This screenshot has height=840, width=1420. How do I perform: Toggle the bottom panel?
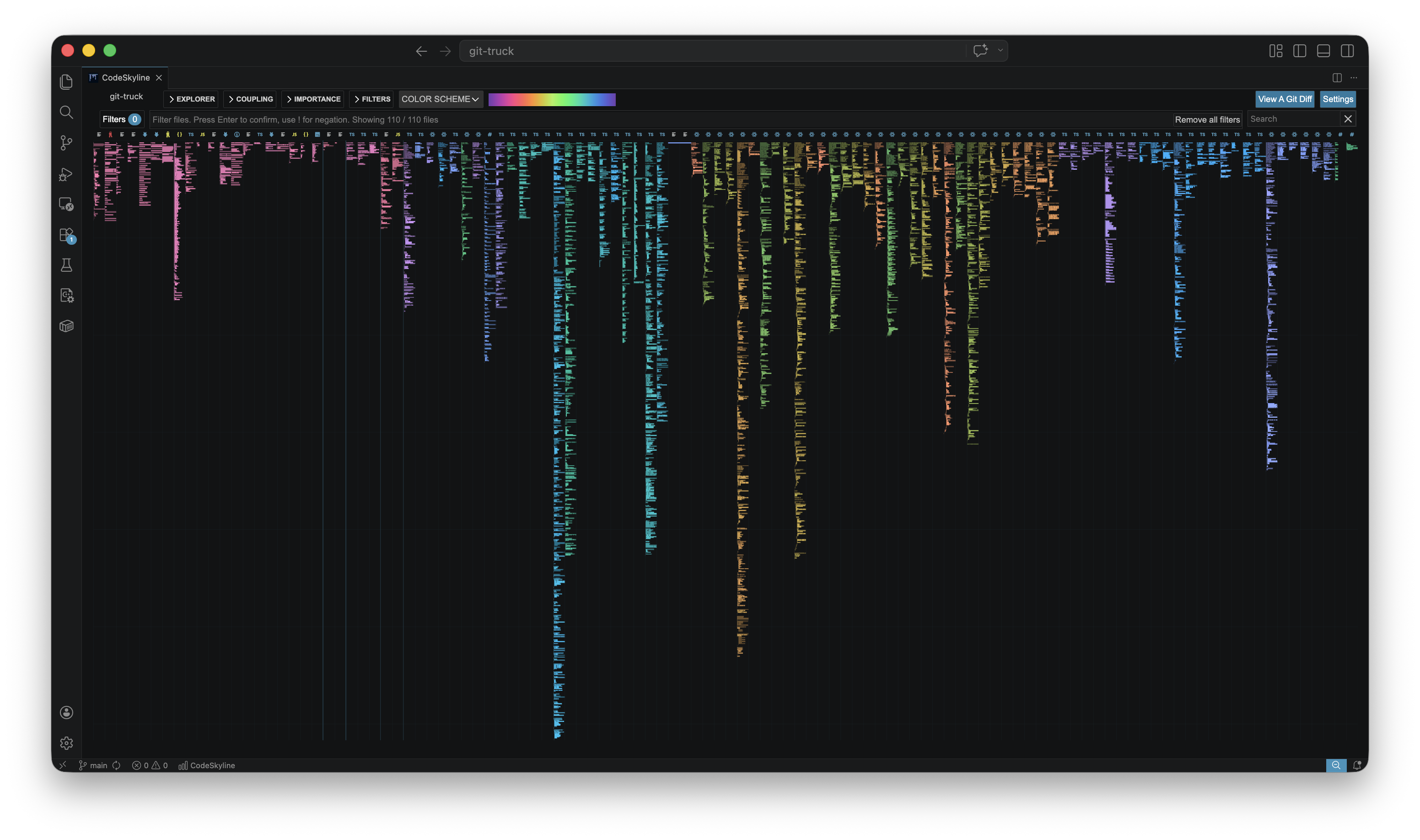point(1323,51)
